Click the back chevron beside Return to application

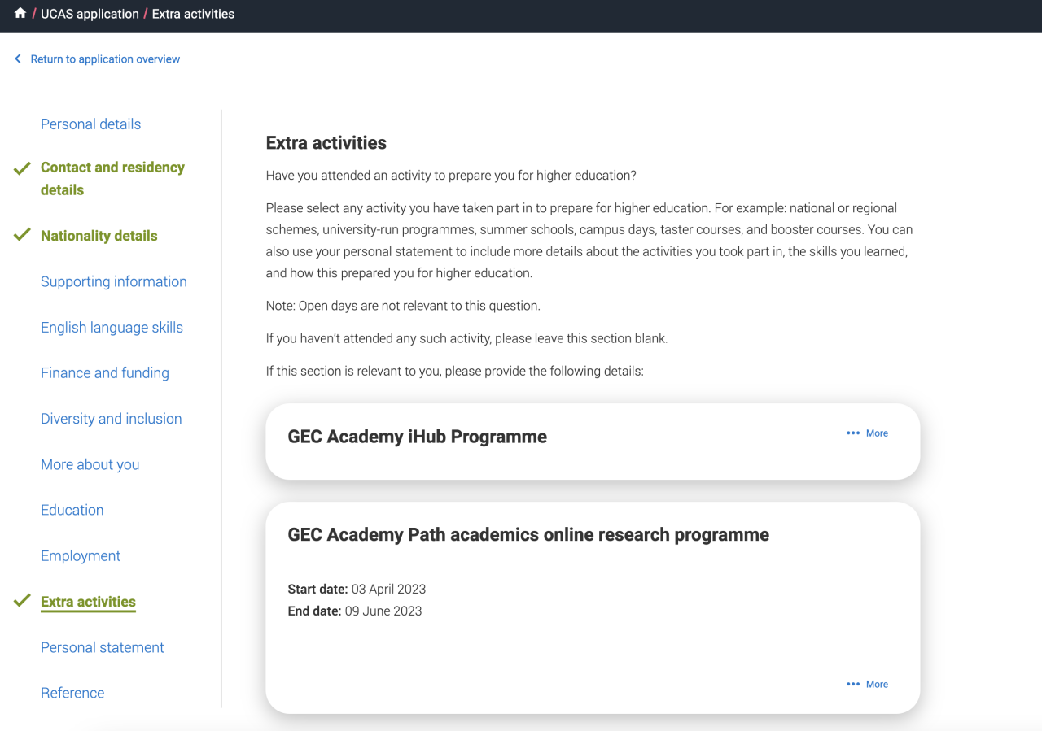pos(18,59)
